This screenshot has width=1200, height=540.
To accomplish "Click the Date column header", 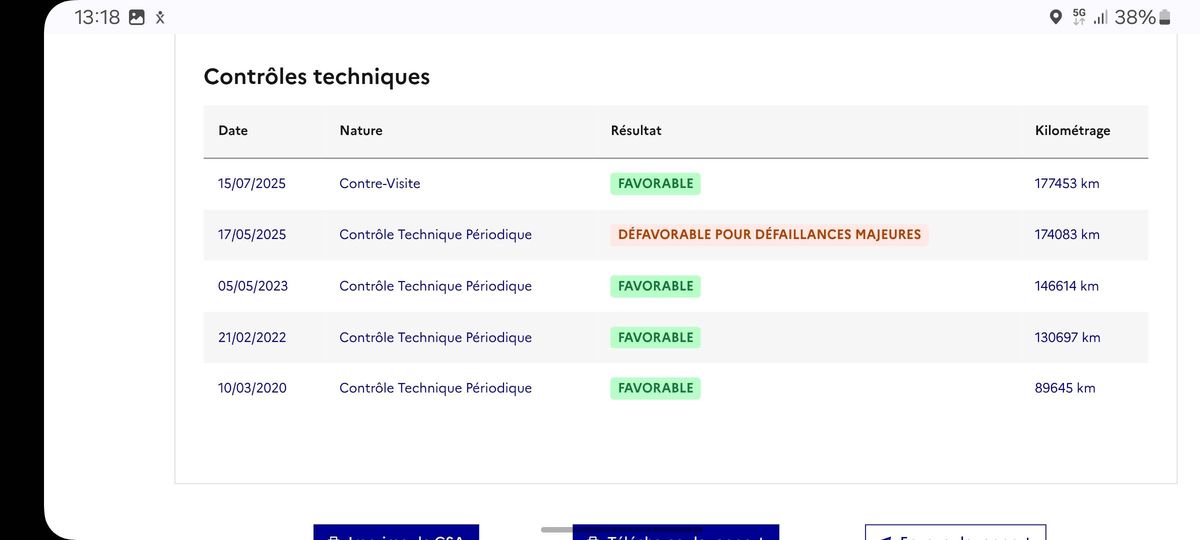I will 233,130.
